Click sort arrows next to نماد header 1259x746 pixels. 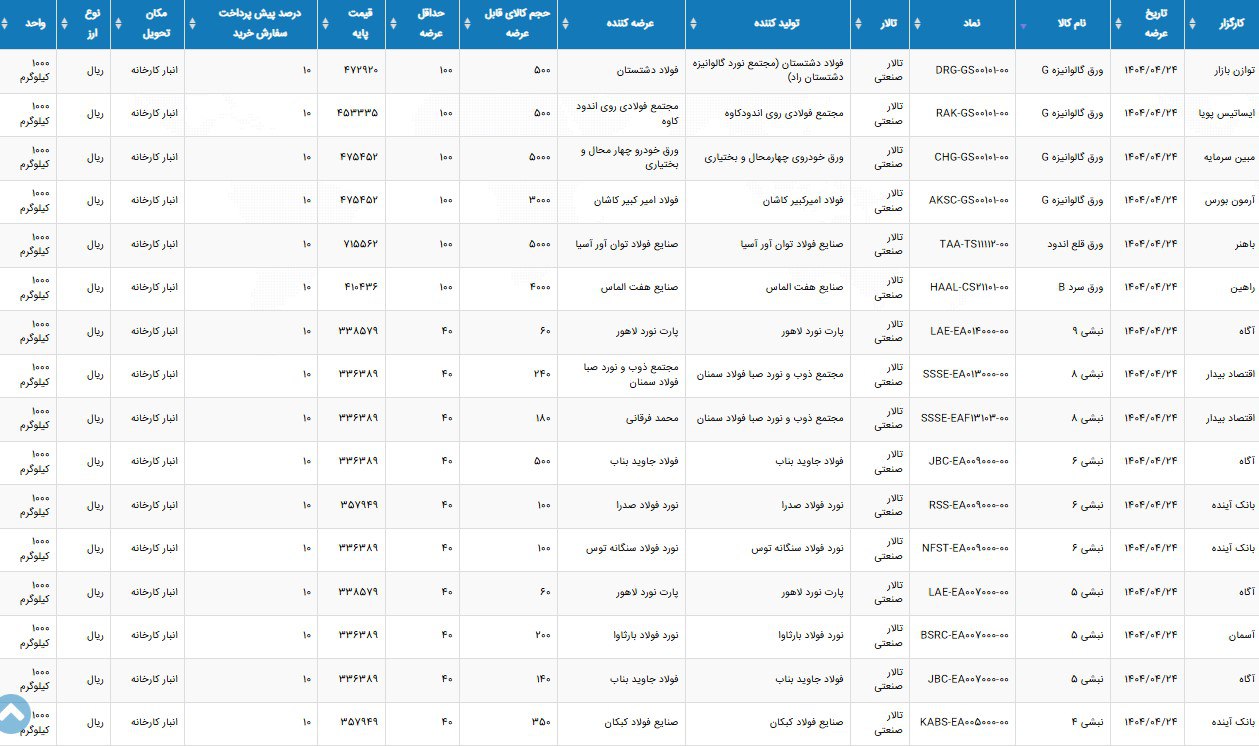click(917, 25)
